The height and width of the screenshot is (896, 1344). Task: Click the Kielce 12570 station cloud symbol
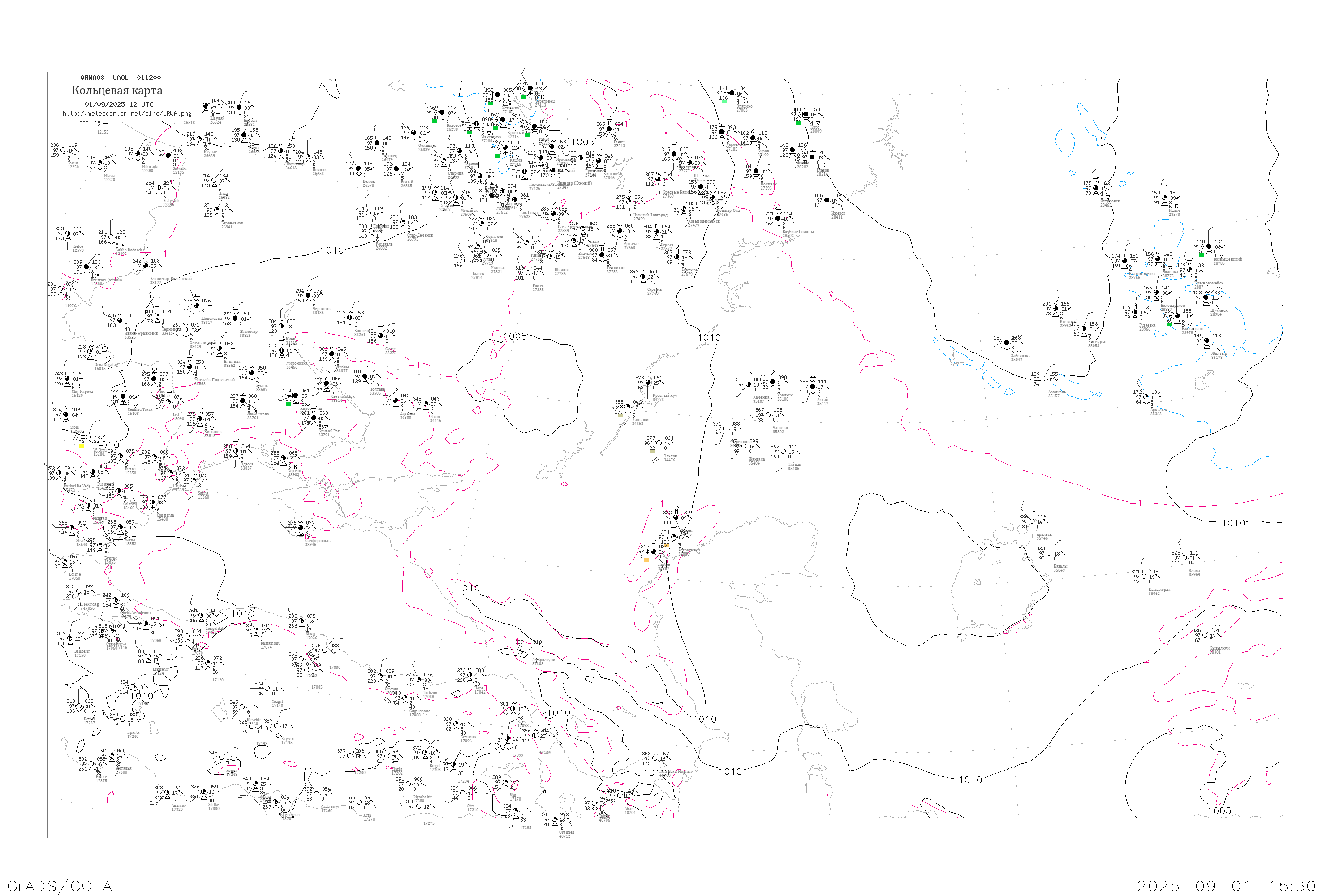[x=68, y=234]
